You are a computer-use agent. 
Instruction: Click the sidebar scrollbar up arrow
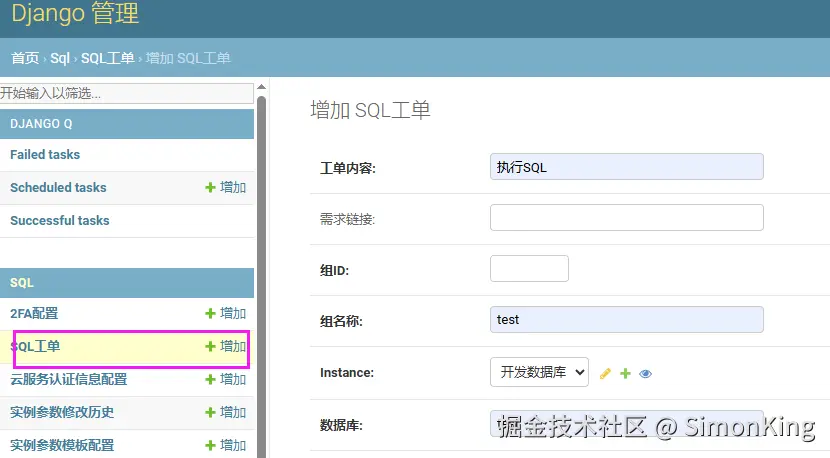(261, 87)
